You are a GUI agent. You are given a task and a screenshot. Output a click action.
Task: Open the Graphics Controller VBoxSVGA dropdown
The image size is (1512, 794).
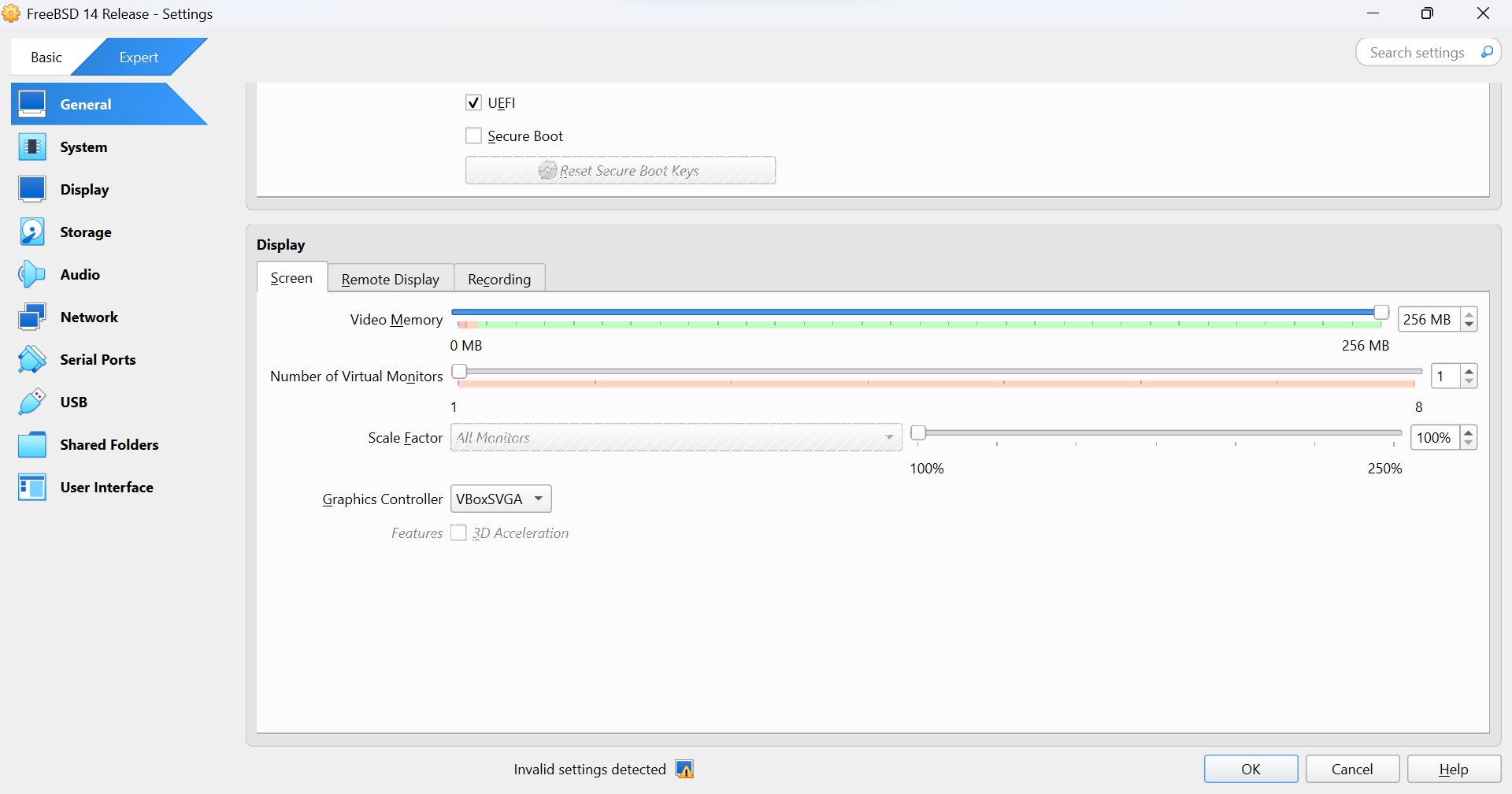point(501,499)
